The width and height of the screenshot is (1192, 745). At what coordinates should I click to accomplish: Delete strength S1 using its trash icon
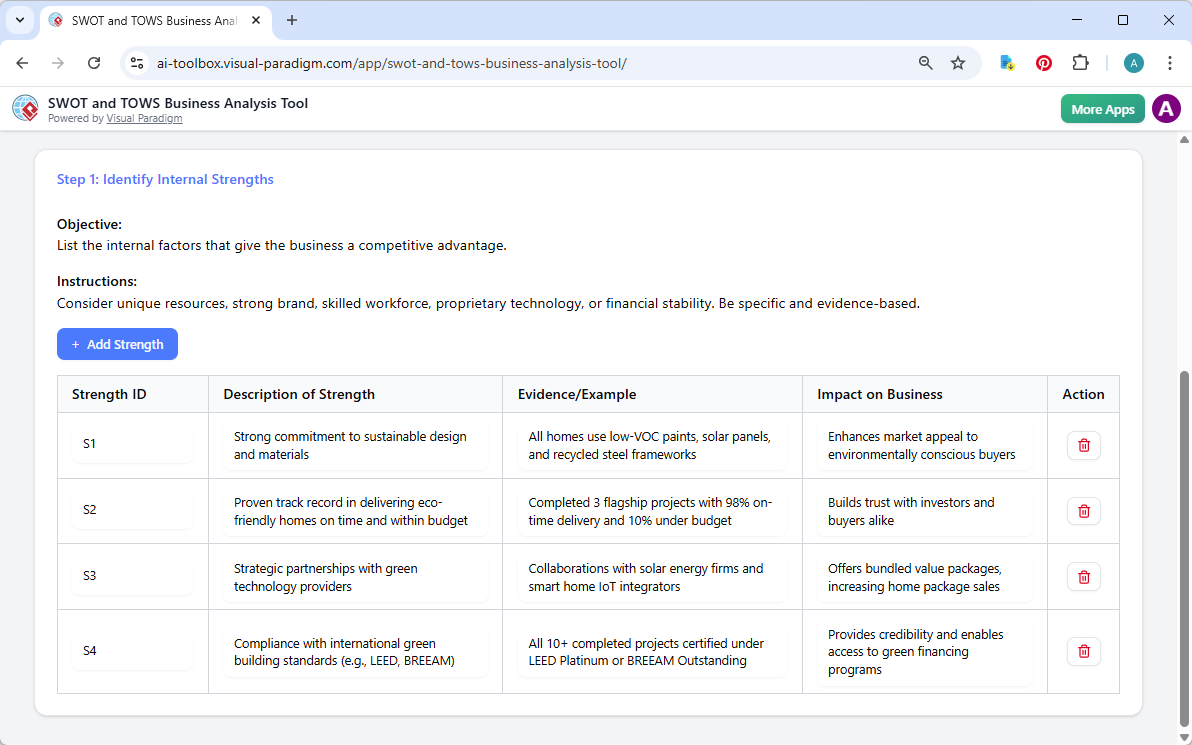(1083, 445)
